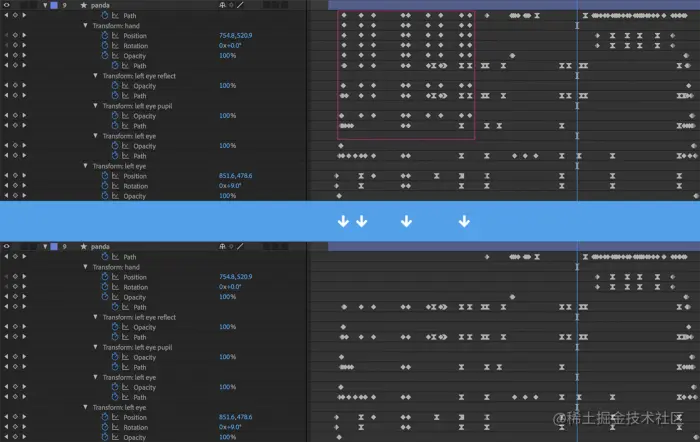Click left eye pupil Opacity graph icon, lower timeline
700x442 pixels.
click(x=125, y=357)
